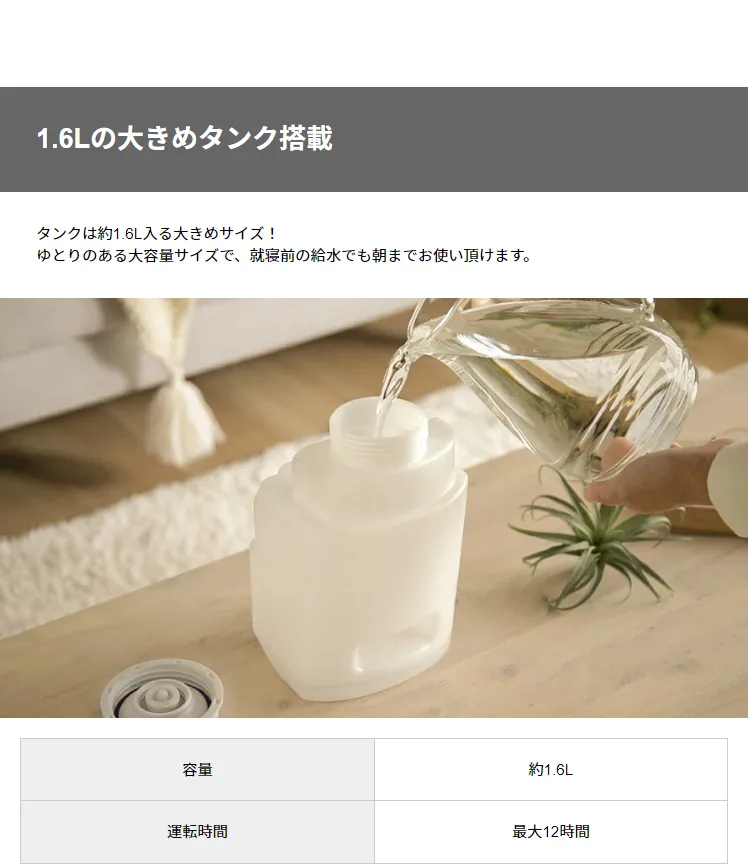Select the 容量 table header cell
The width and height of the screenshot is (748, 865).
[197, 770]
